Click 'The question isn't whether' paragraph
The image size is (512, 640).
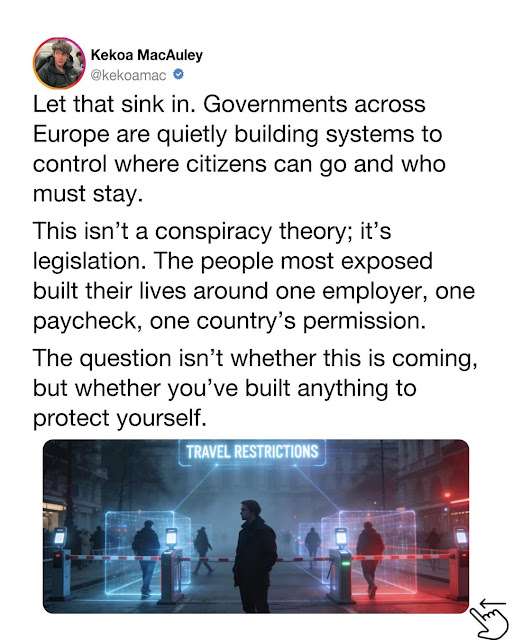[255, 388]
